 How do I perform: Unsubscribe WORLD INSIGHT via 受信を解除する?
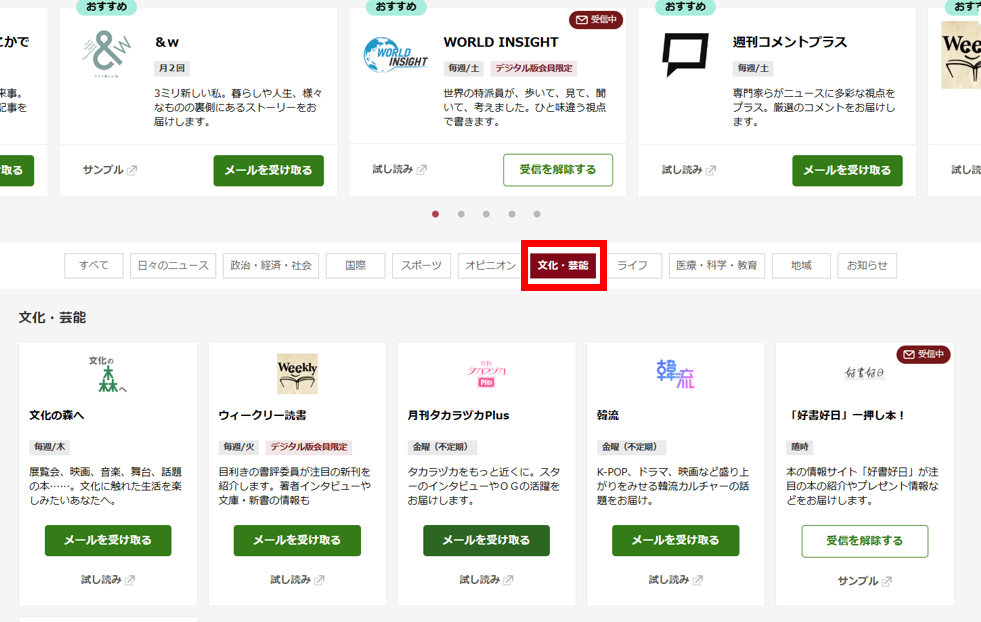coord(558,170)
